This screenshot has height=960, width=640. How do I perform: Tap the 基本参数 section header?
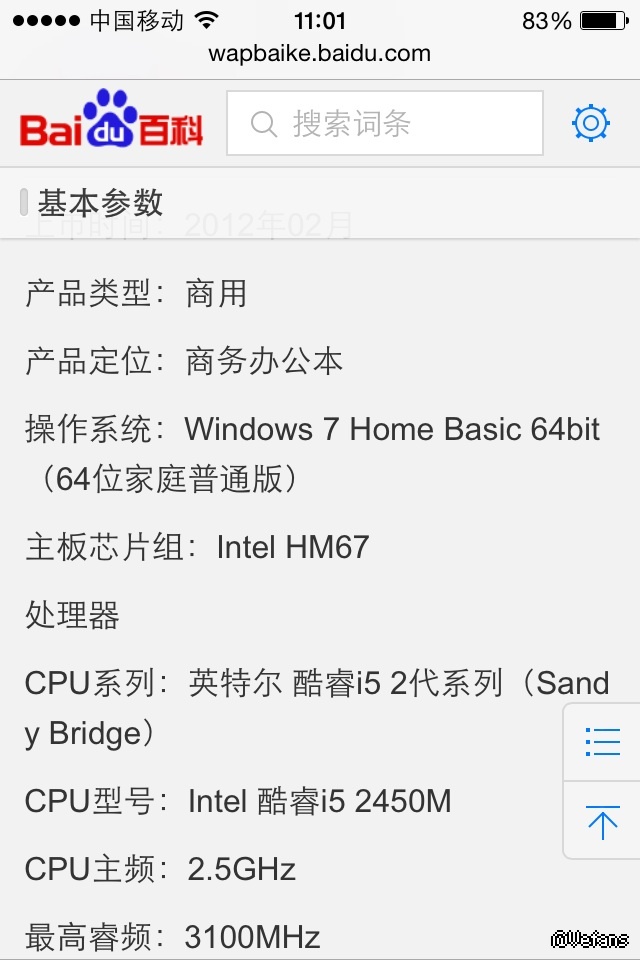[100, 203]
